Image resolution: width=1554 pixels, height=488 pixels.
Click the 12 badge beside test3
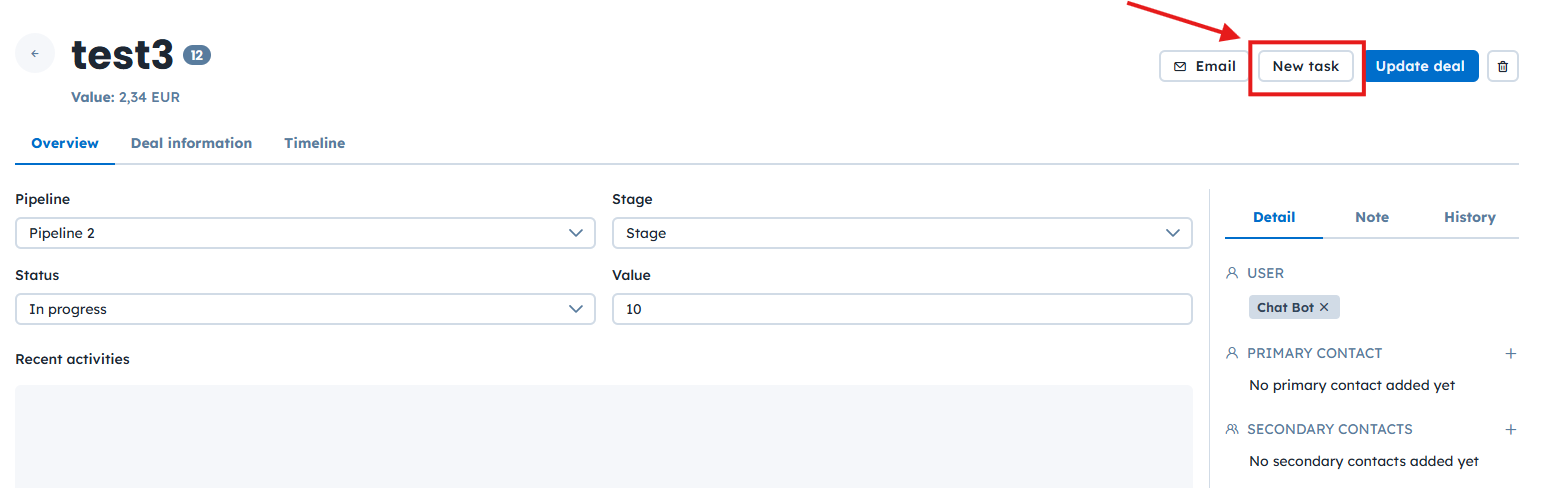click(x=197, y=55)
